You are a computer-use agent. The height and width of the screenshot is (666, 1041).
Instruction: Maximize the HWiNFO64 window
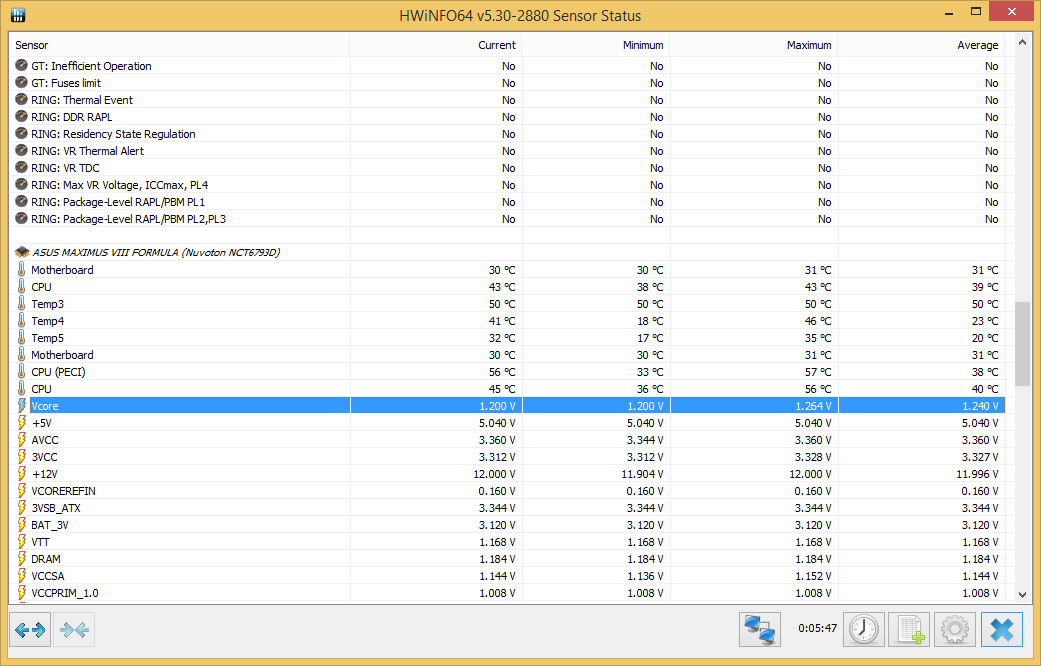975,11
